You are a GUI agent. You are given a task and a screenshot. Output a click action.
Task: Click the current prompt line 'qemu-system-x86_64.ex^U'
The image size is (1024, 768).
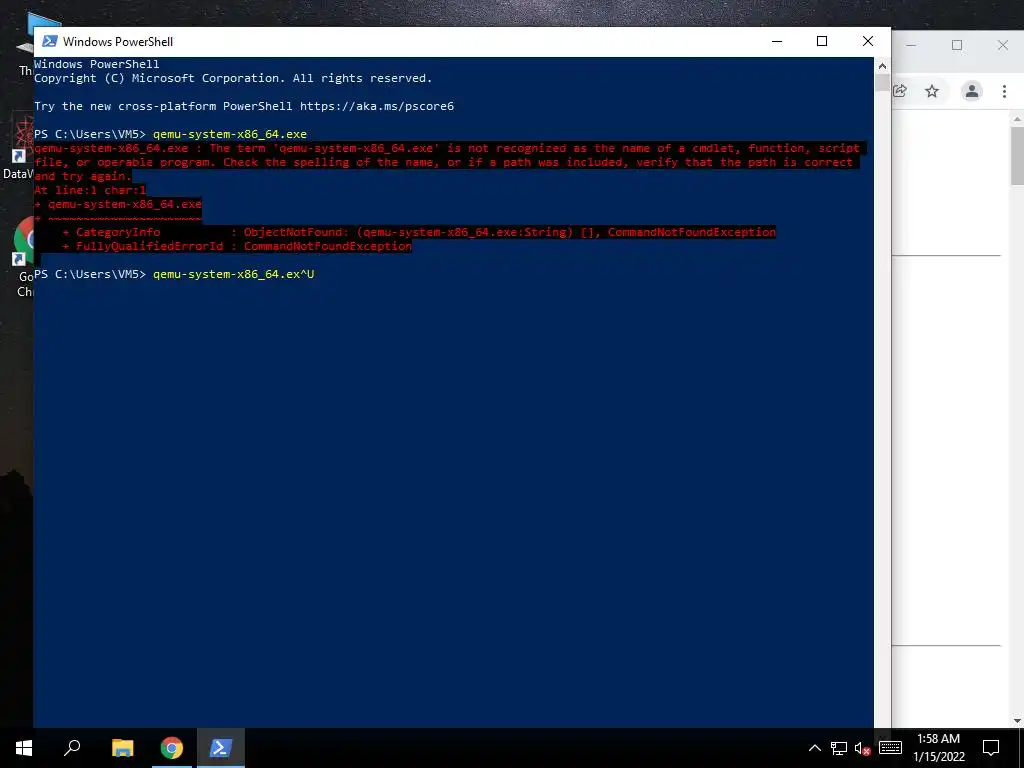click(x=234, y=274)
